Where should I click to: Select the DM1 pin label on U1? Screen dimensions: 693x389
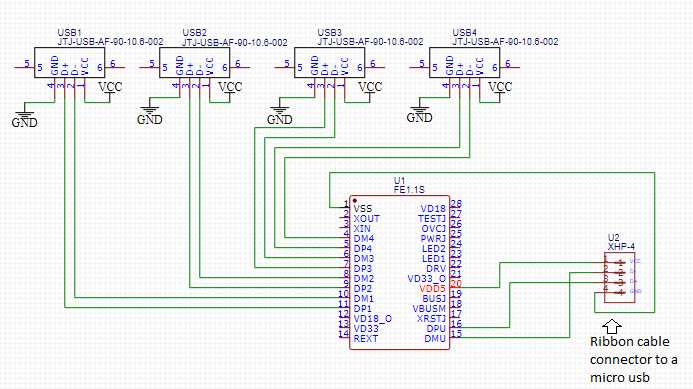364,299
